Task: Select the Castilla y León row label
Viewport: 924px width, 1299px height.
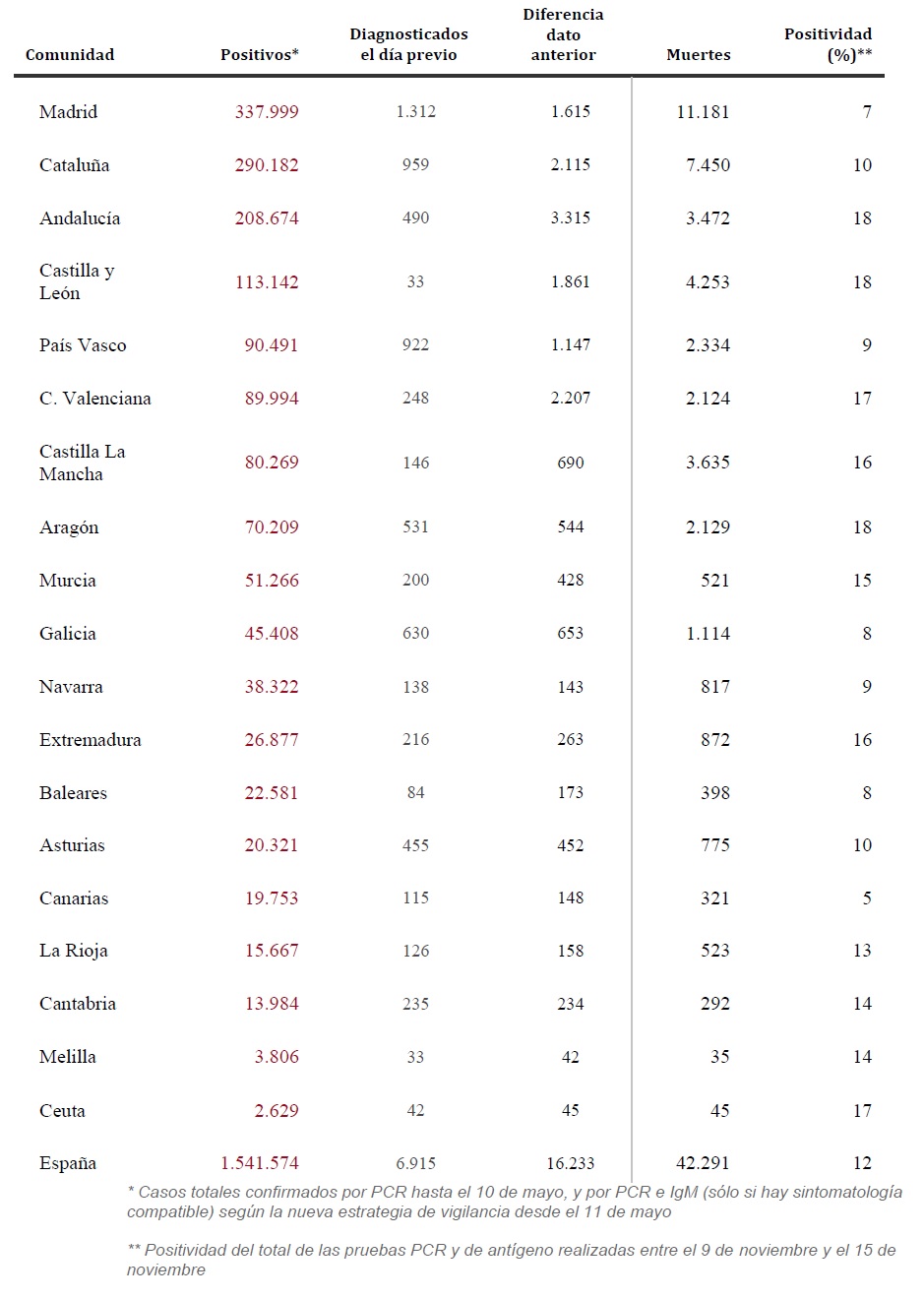Action: 77,281
